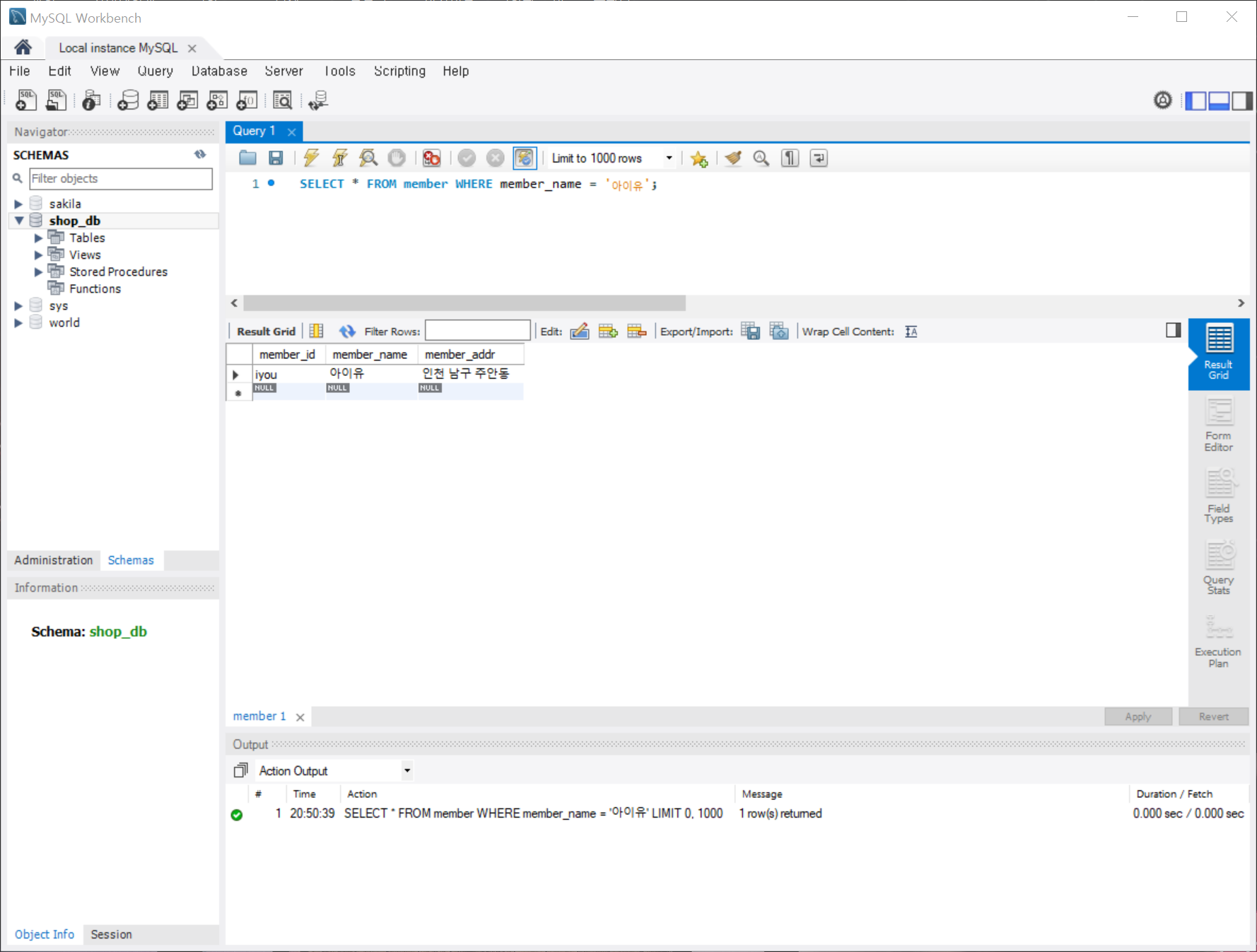Viewport: 1257px width, 952px height.
Task: Toggle autocommit mode button
Action: coord(525,158)
